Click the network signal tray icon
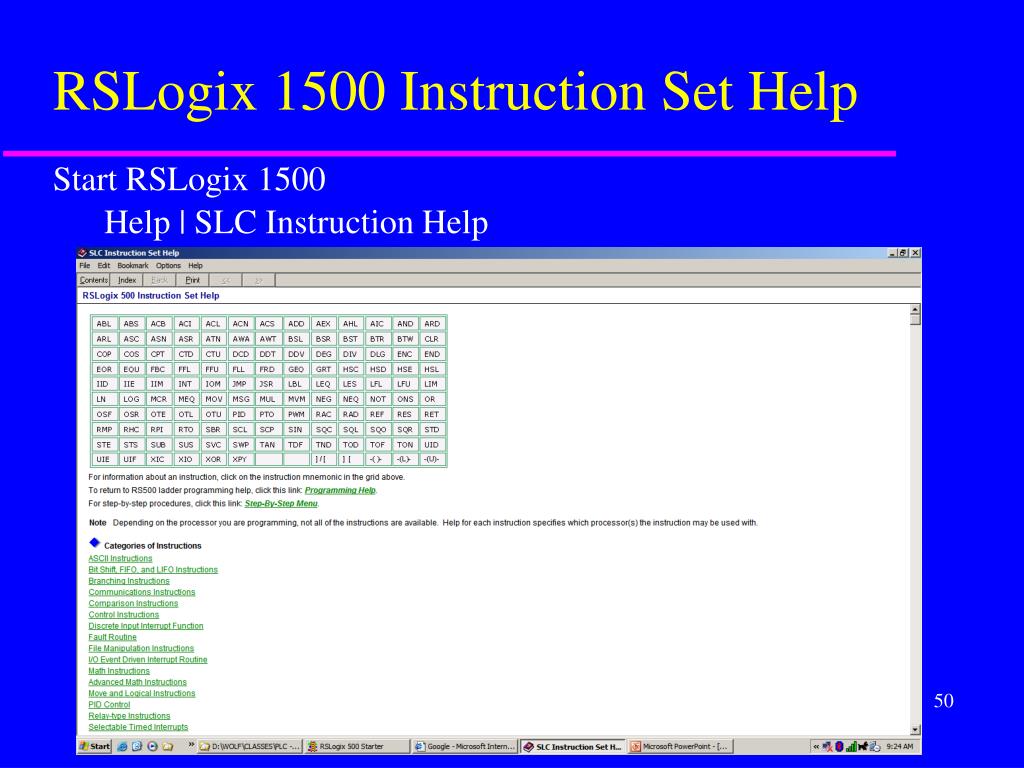The width and height of the screenshot is (1024, 768). pos(851,746)
